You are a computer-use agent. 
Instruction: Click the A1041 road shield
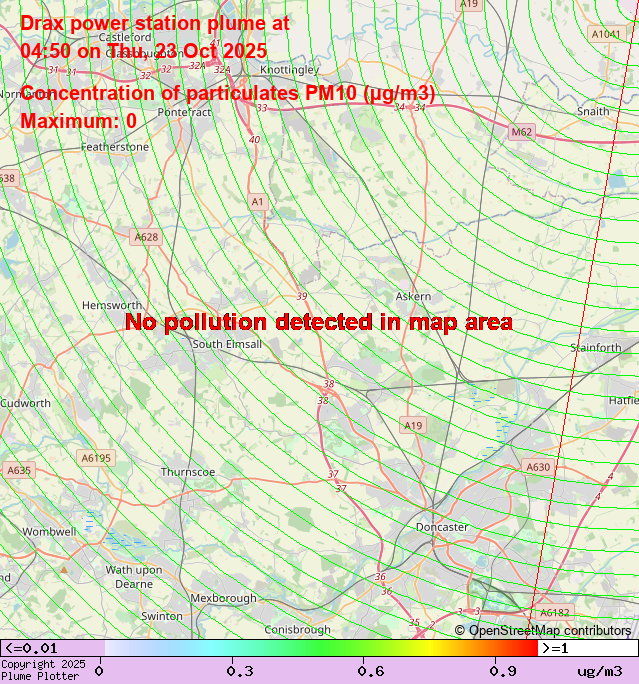pyautogui.click(x=606, y=34)
